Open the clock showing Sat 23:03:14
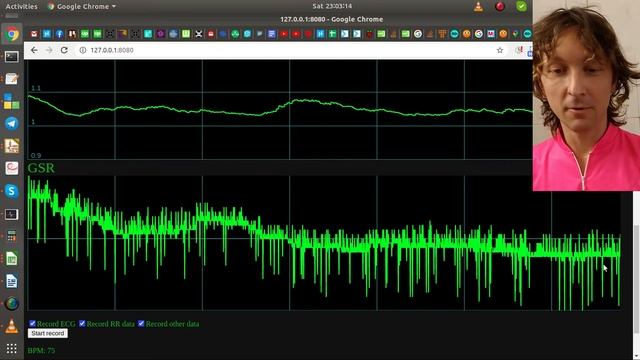640x360 pixels. tap(332, 6)
